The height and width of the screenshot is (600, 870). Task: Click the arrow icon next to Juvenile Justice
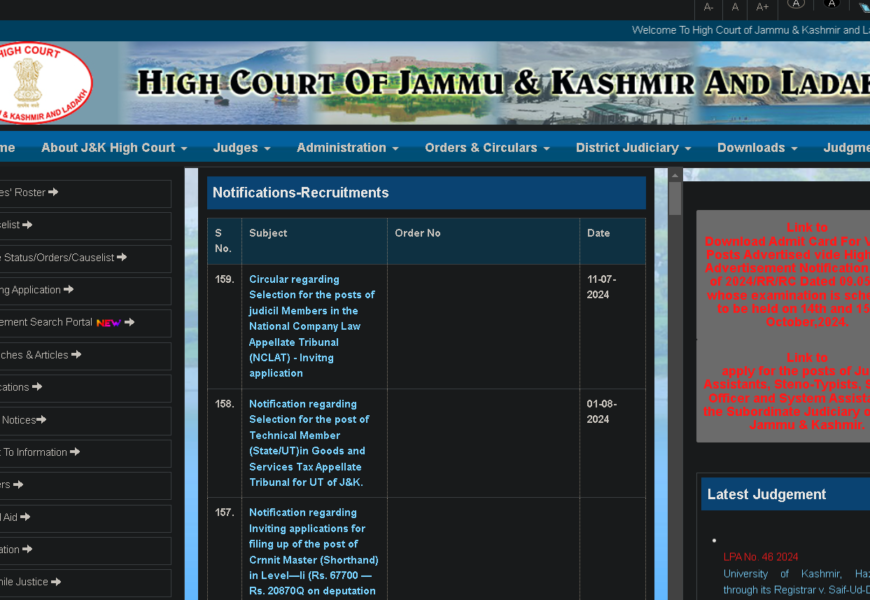pyautogui.click(x=56, y=582)
